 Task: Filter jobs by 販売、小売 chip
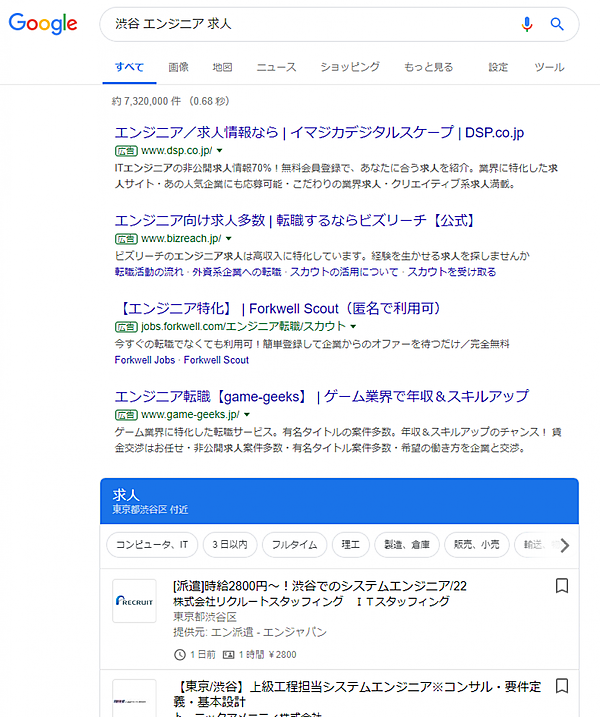pyautogui.click(x=477, y=545)
